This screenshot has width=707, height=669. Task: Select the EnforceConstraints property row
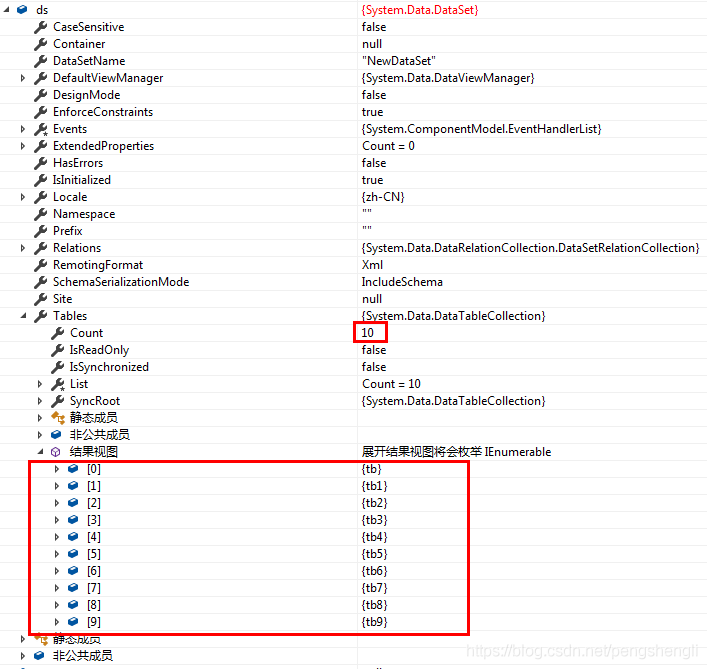click(x=354, y=112)
